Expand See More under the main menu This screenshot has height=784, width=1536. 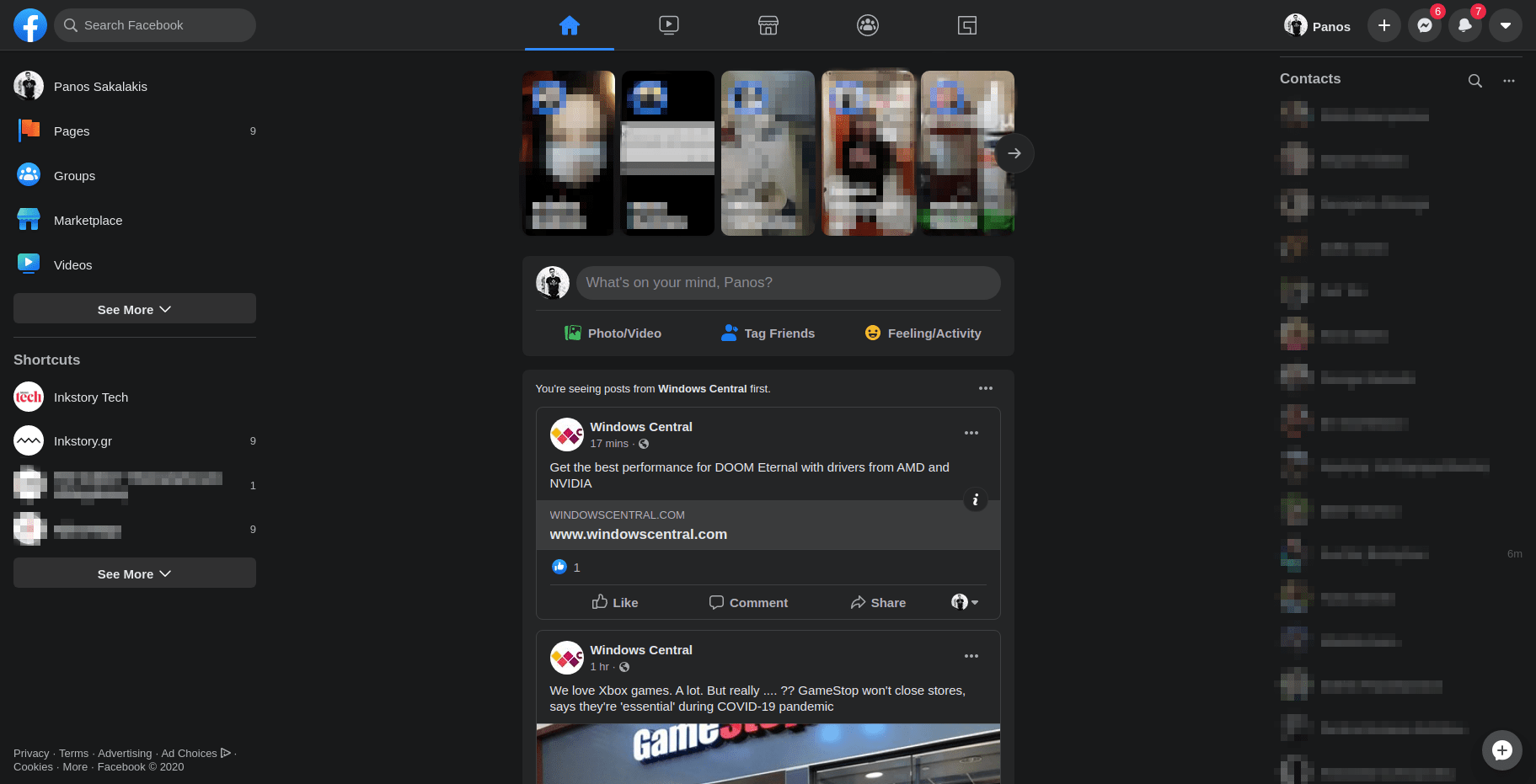coord(134,309)
